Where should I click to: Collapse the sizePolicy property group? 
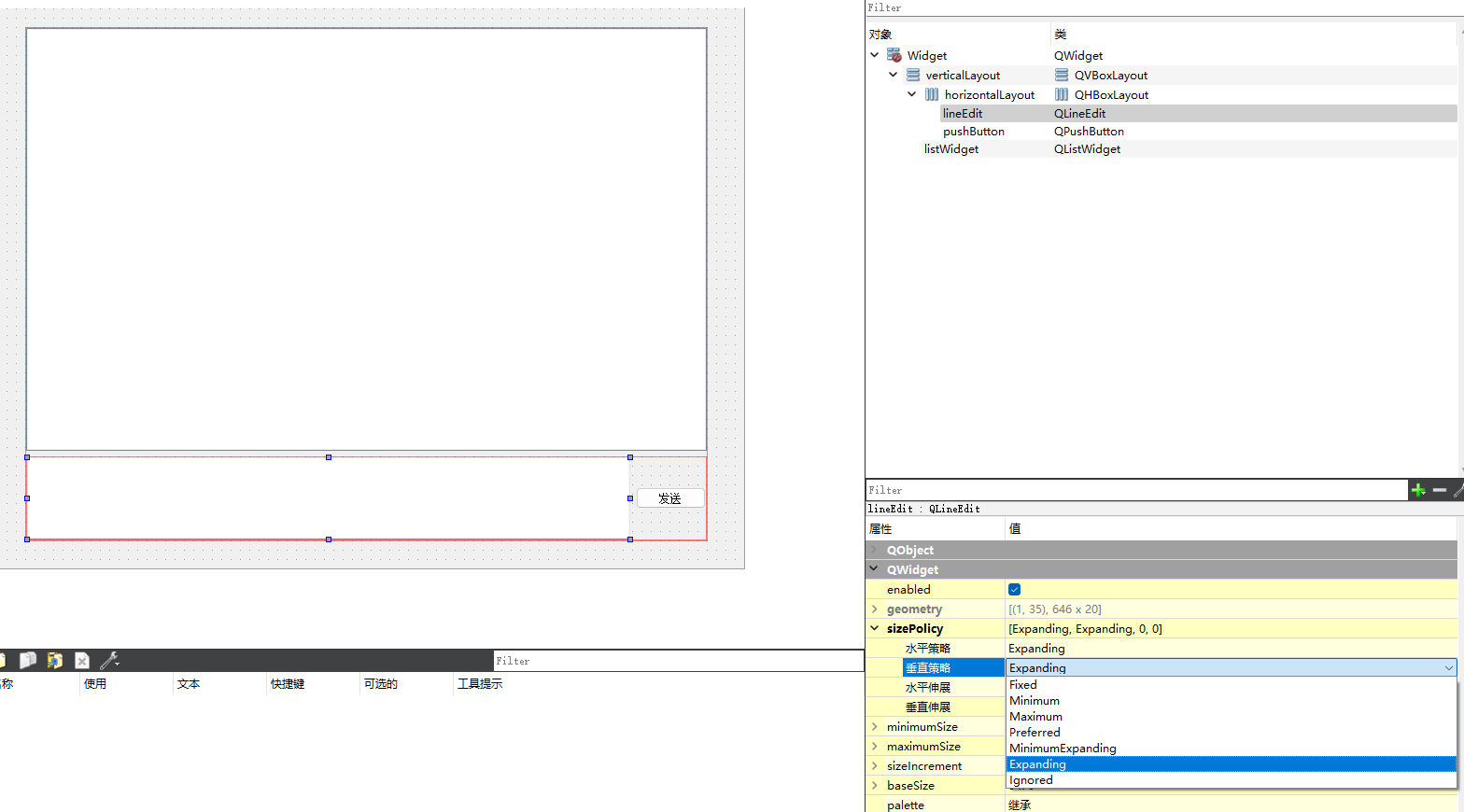click(875, 628)
